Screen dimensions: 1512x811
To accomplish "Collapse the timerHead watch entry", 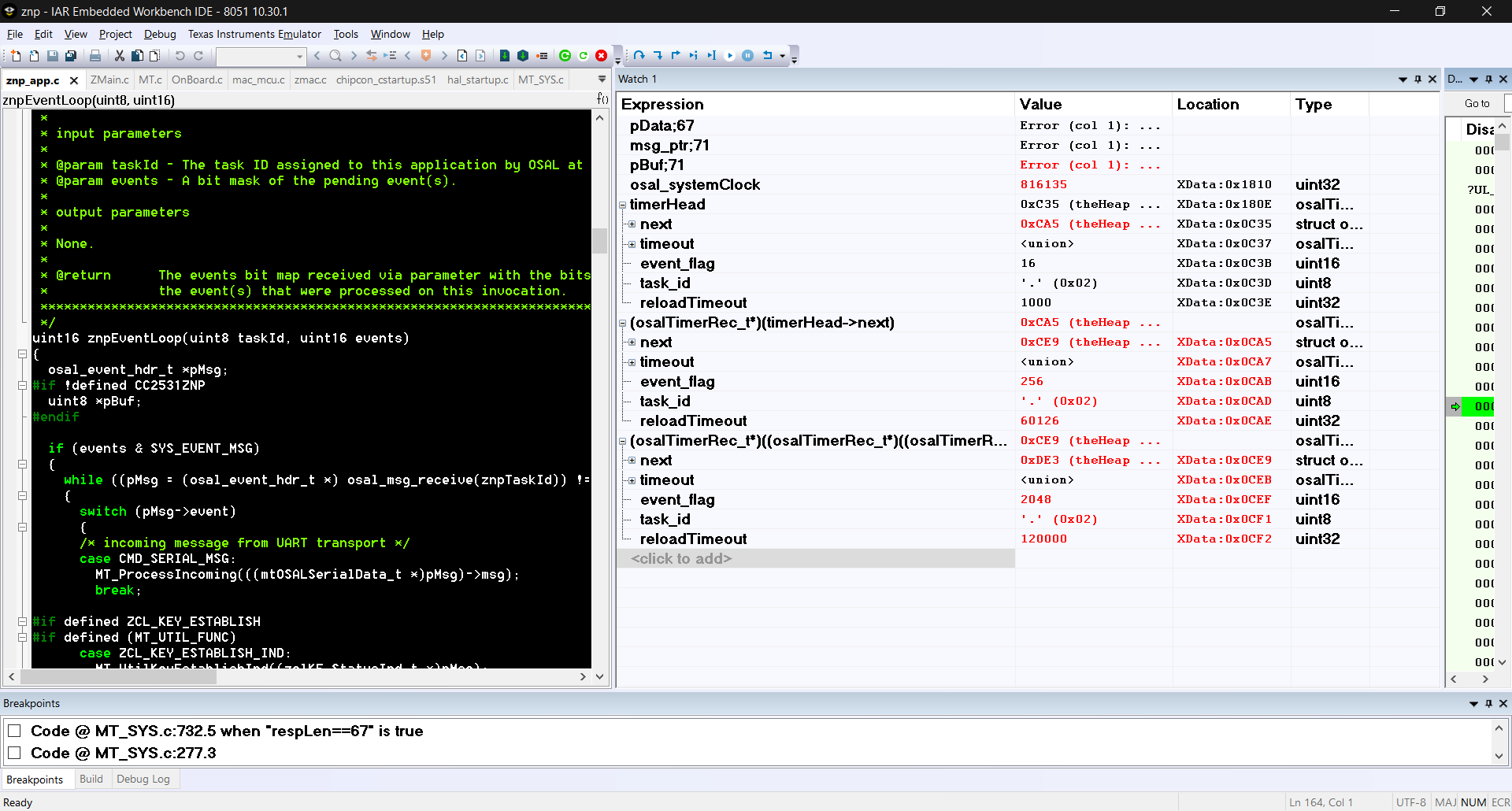I will pyautogui.click(x=622, y=205).
